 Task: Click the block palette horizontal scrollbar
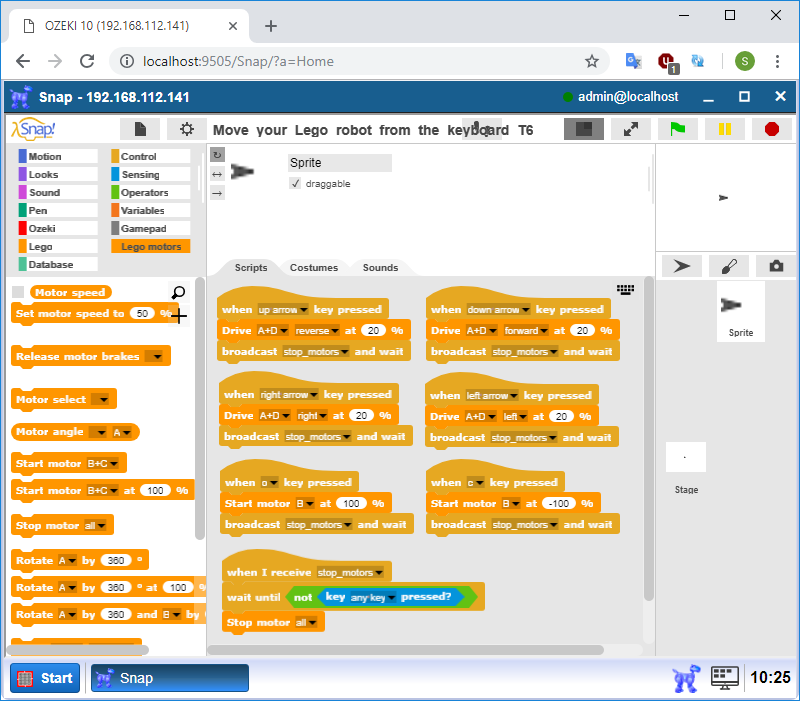(x=78, y=650)
